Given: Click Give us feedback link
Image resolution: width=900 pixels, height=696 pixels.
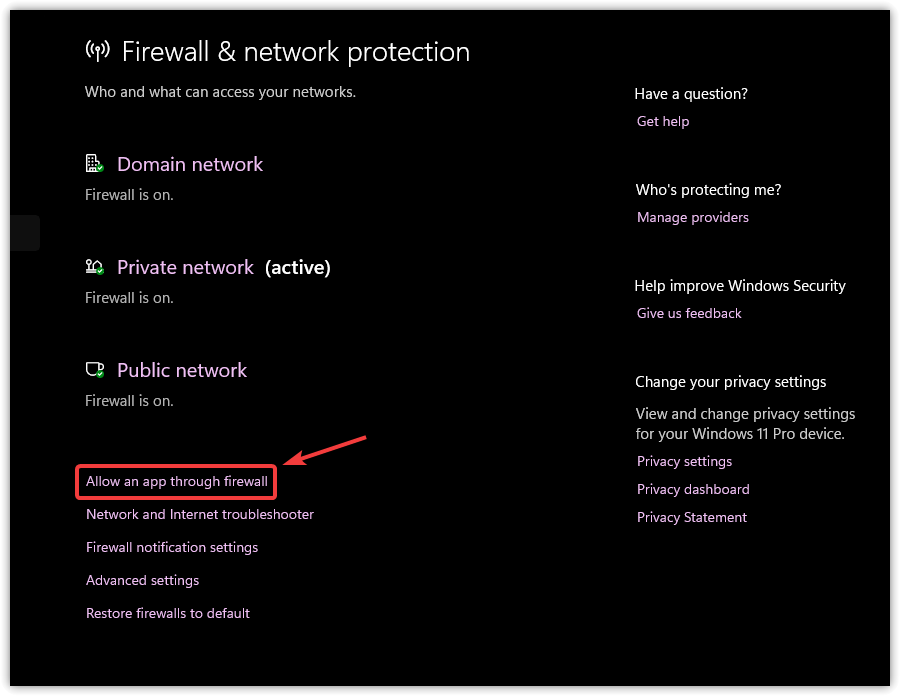Looking at the screenshot, I should pos(689,313).
